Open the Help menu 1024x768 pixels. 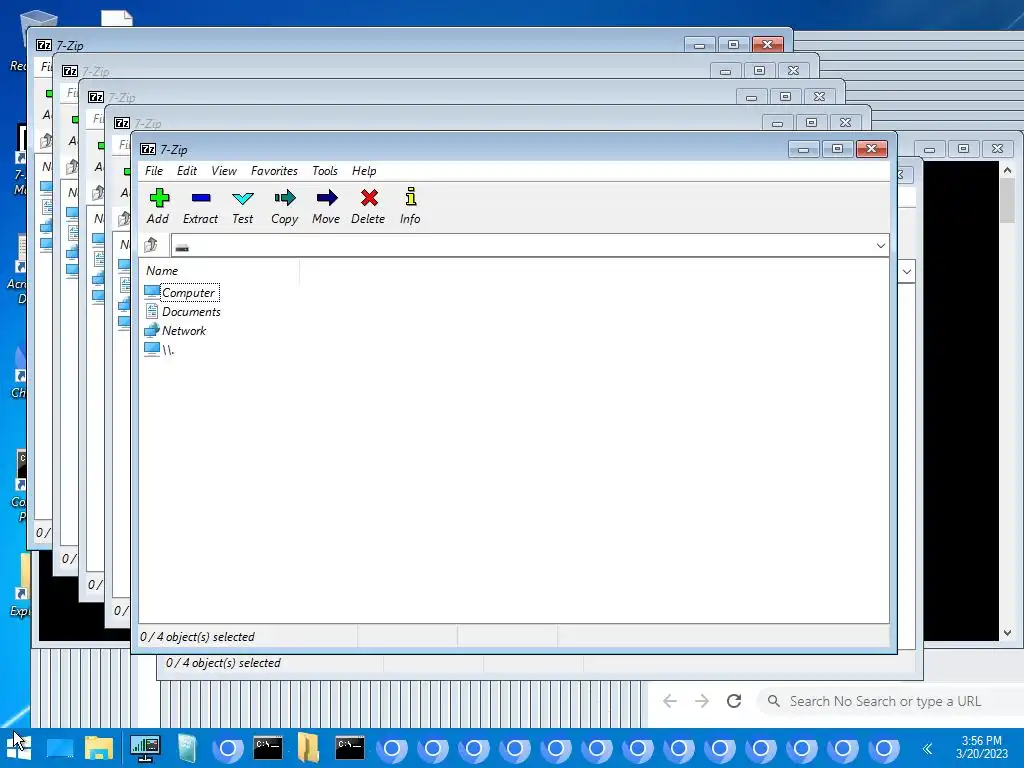364,170
